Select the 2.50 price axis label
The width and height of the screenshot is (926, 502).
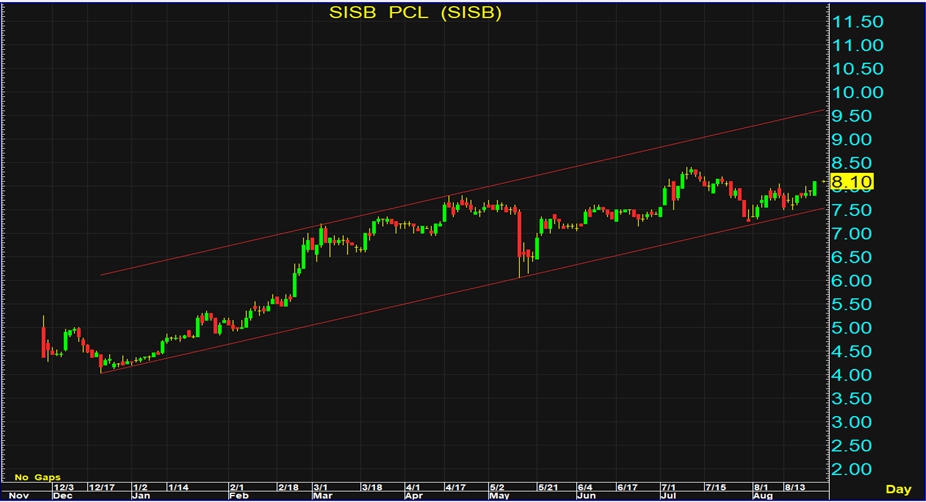(852, 446)
